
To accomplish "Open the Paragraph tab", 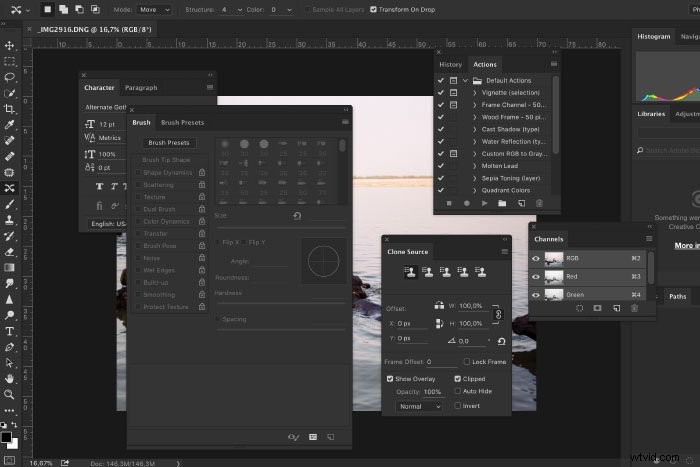I will [141, 88].
